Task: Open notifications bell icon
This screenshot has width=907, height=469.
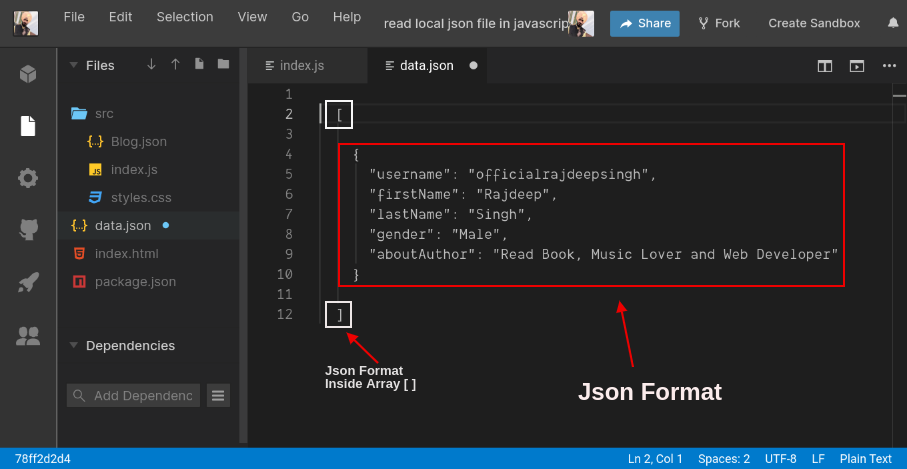Action: coord(893,23)
